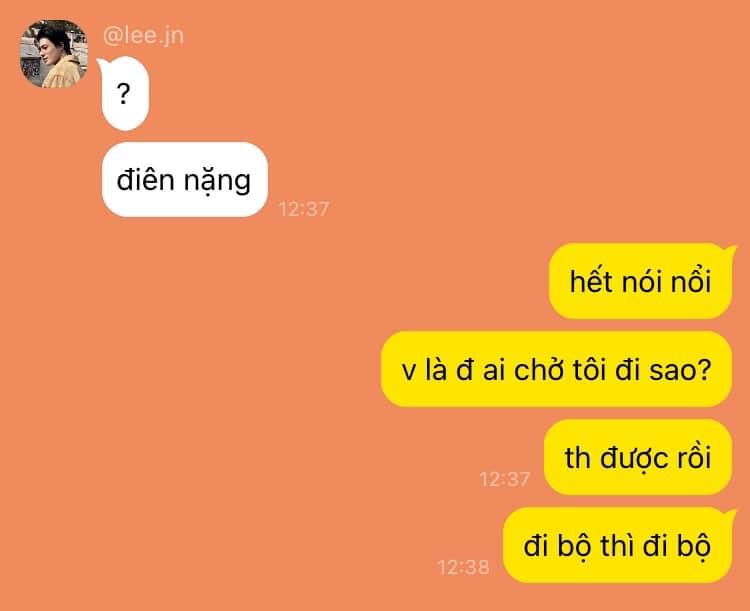Click the tail of the '?' bubble
The height and width of the screenshot is (611, 750).
pyautogui.click(x=102, y=63)
